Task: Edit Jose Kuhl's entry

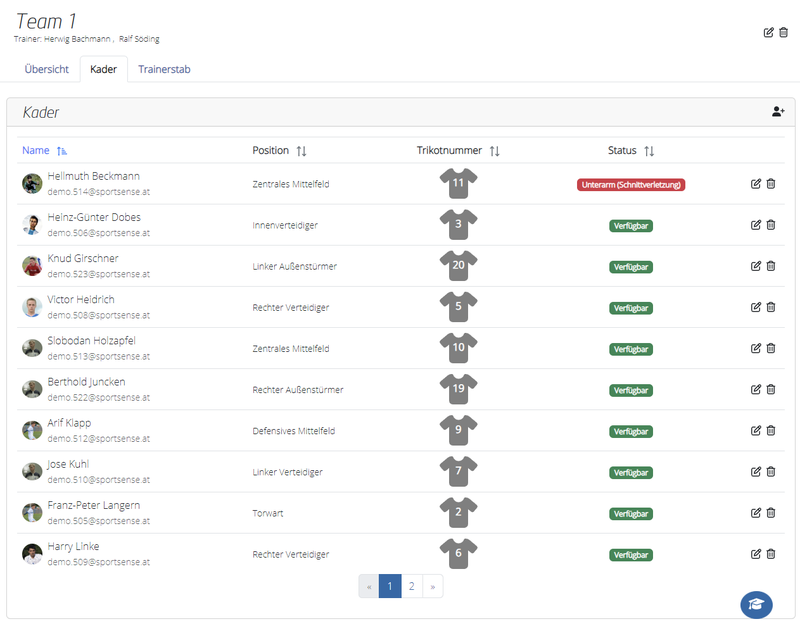Action: pos(756,472)
